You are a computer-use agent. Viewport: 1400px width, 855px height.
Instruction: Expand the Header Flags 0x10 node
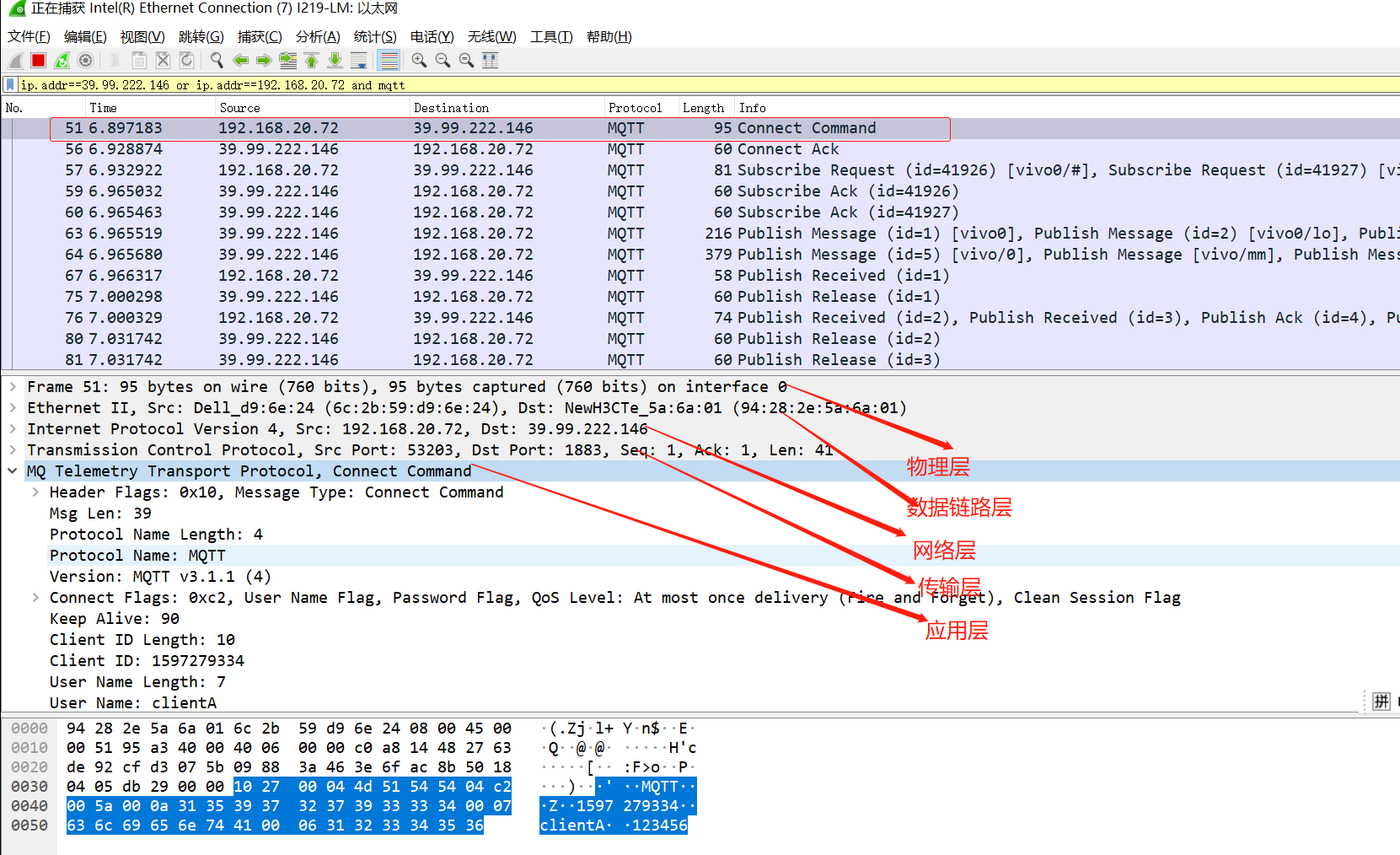tap(35, 492)
